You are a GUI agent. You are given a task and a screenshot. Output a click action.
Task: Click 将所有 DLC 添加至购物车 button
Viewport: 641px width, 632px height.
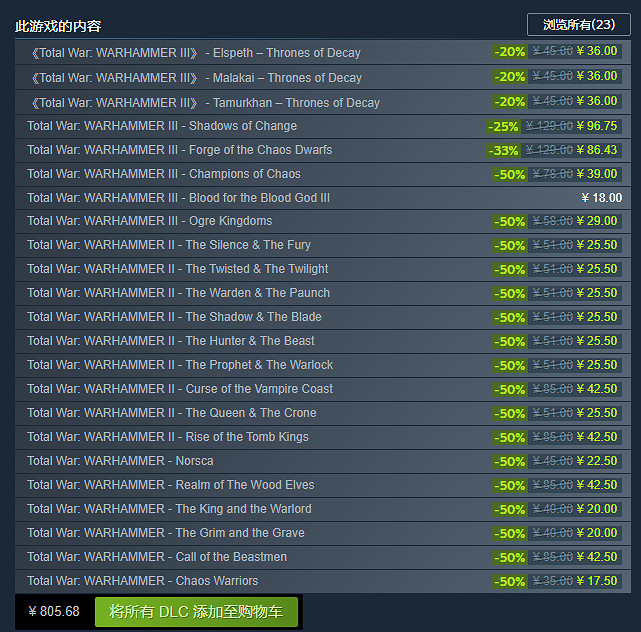click(x=196, y=612)
